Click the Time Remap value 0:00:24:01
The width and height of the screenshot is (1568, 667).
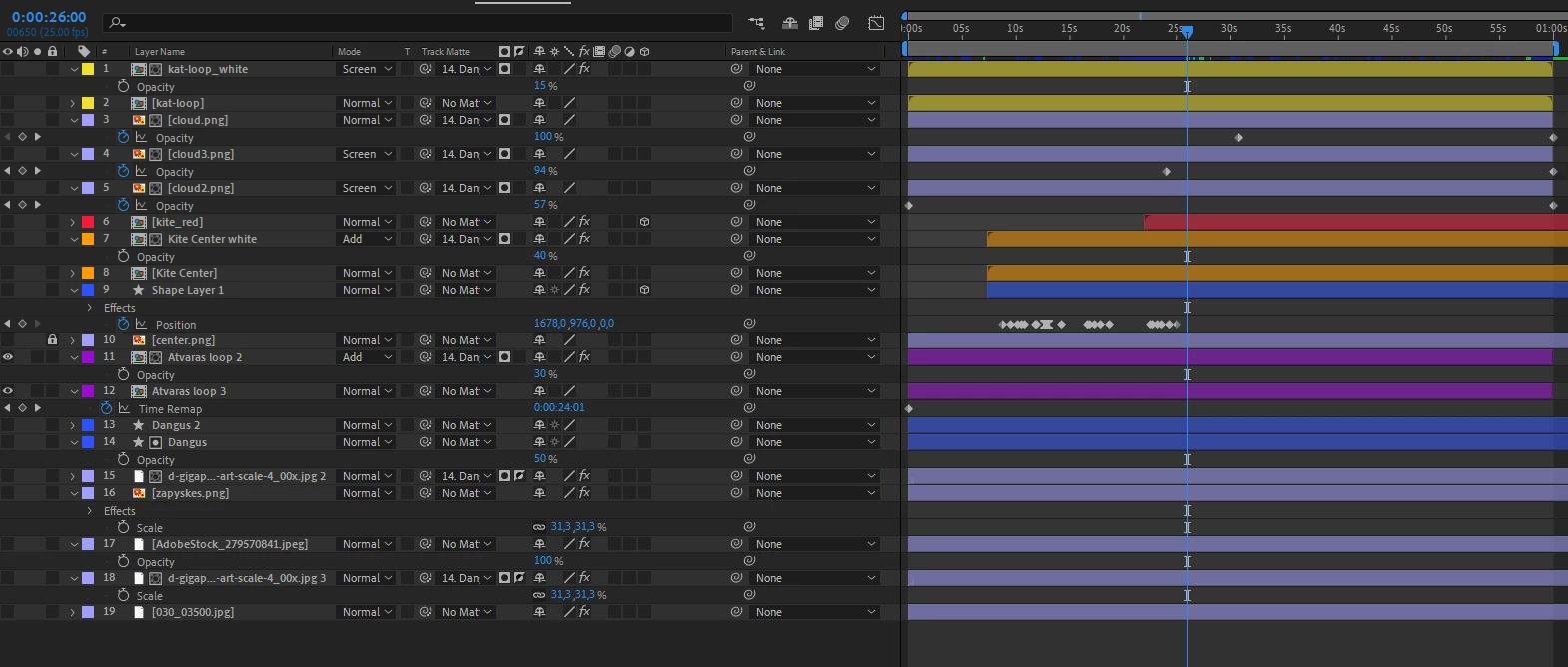559,408
